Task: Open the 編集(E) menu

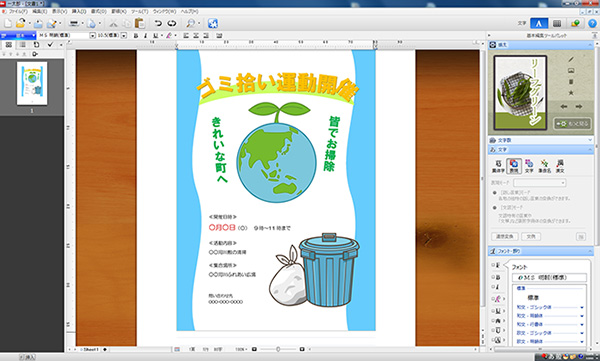Action: tap(39, 11)
